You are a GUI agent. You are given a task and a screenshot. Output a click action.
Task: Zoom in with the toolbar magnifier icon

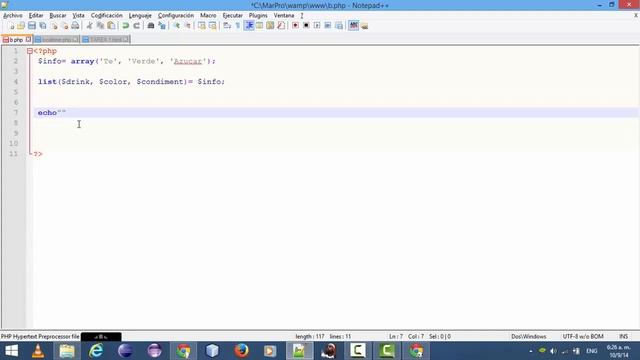pos(176,26)
